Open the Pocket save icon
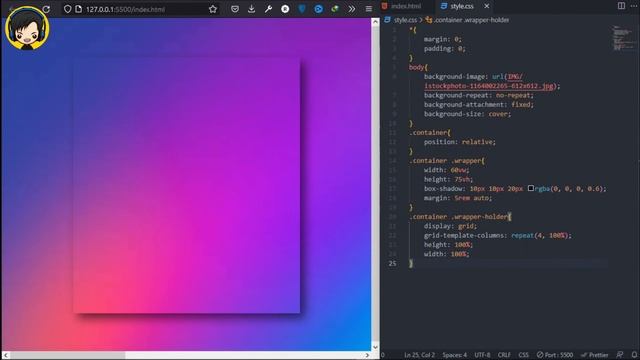Screen dimensions: 640x360 coord(235,9)
